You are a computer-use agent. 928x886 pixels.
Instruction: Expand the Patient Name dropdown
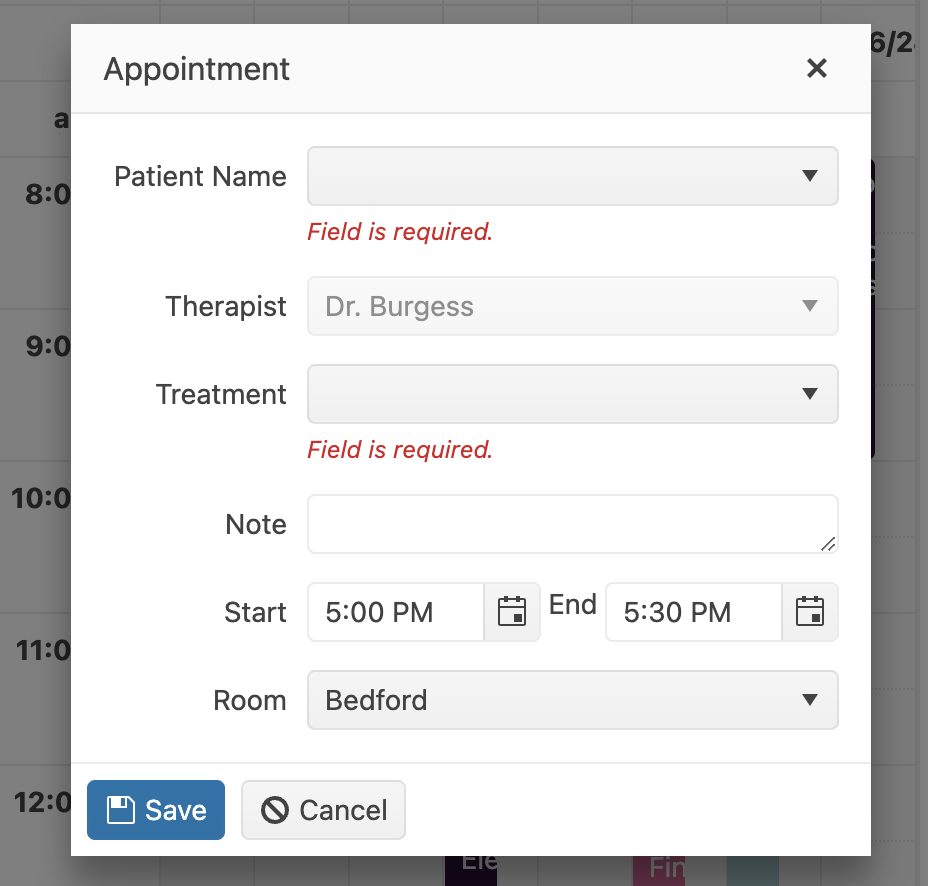pos(572,176)
